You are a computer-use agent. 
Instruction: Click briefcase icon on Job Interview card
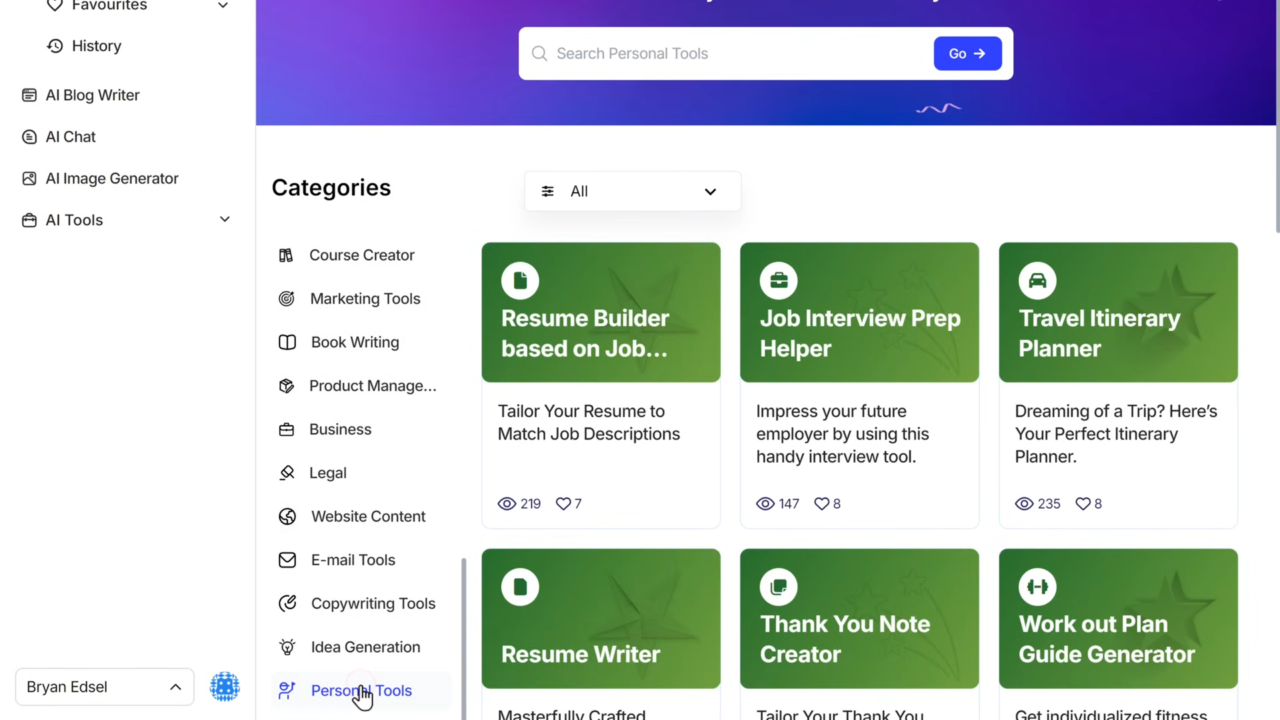pyautogui.click(x=779, y=281)
